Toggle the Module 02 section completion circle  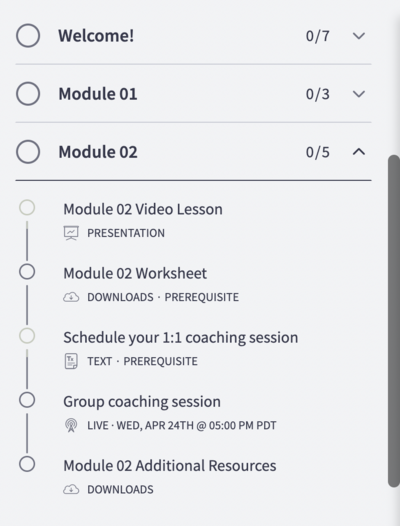[28, 152]
